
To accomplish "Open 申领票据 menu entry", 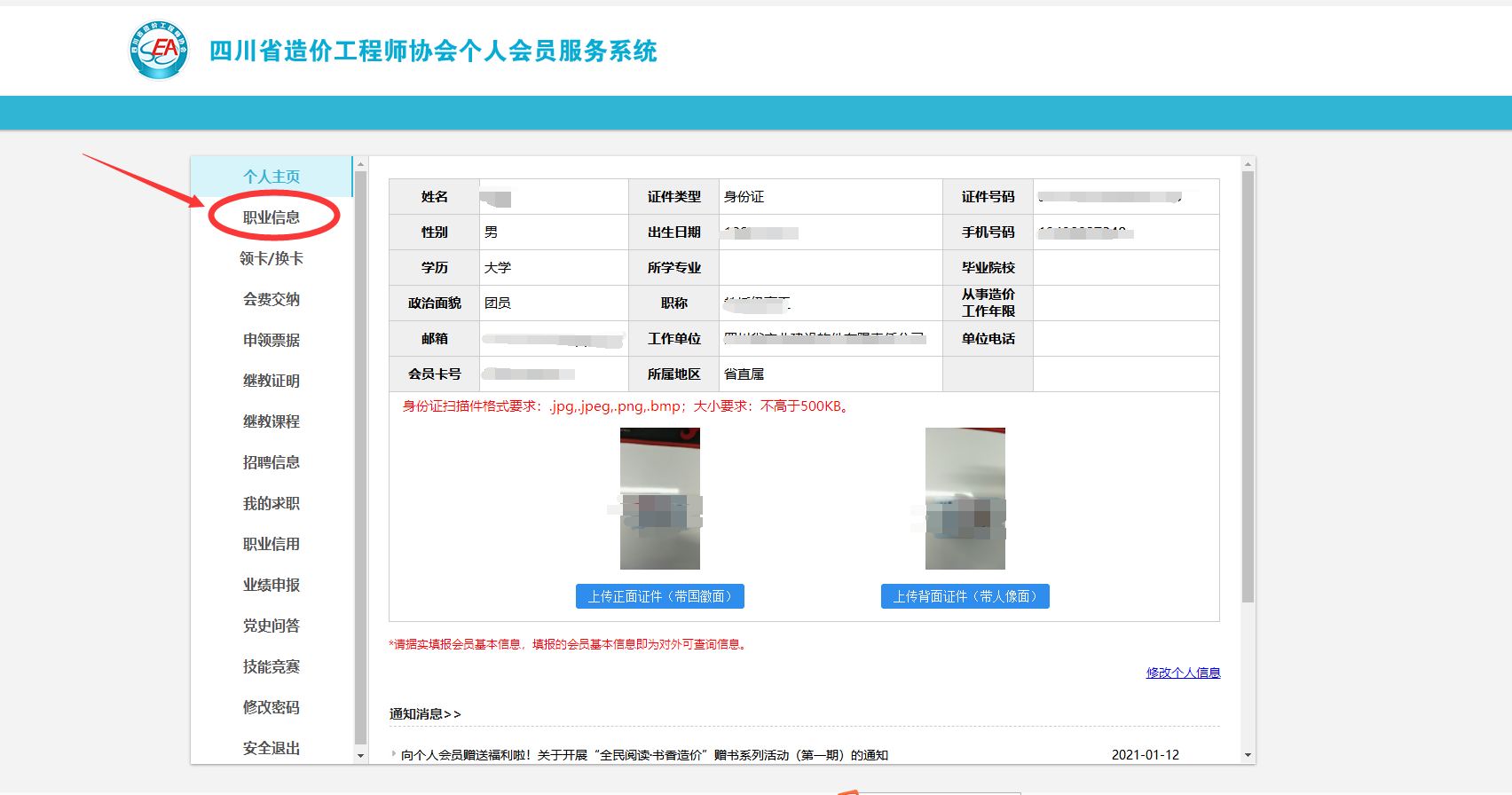I will coord(272,340).
